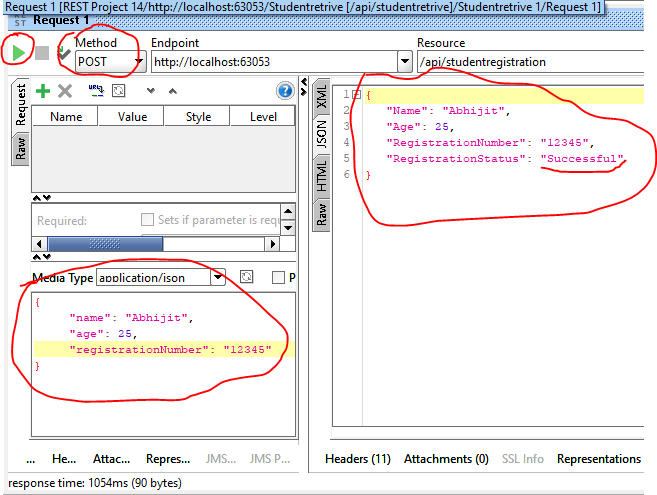Click the Level column header

pos(263,117)
